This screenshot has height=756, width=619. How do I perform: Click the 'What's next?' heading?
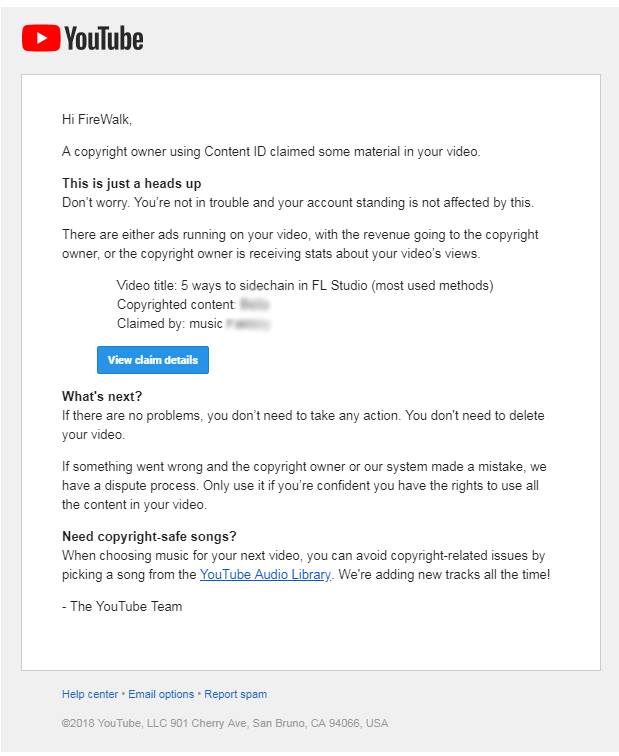tap(102, 396)
